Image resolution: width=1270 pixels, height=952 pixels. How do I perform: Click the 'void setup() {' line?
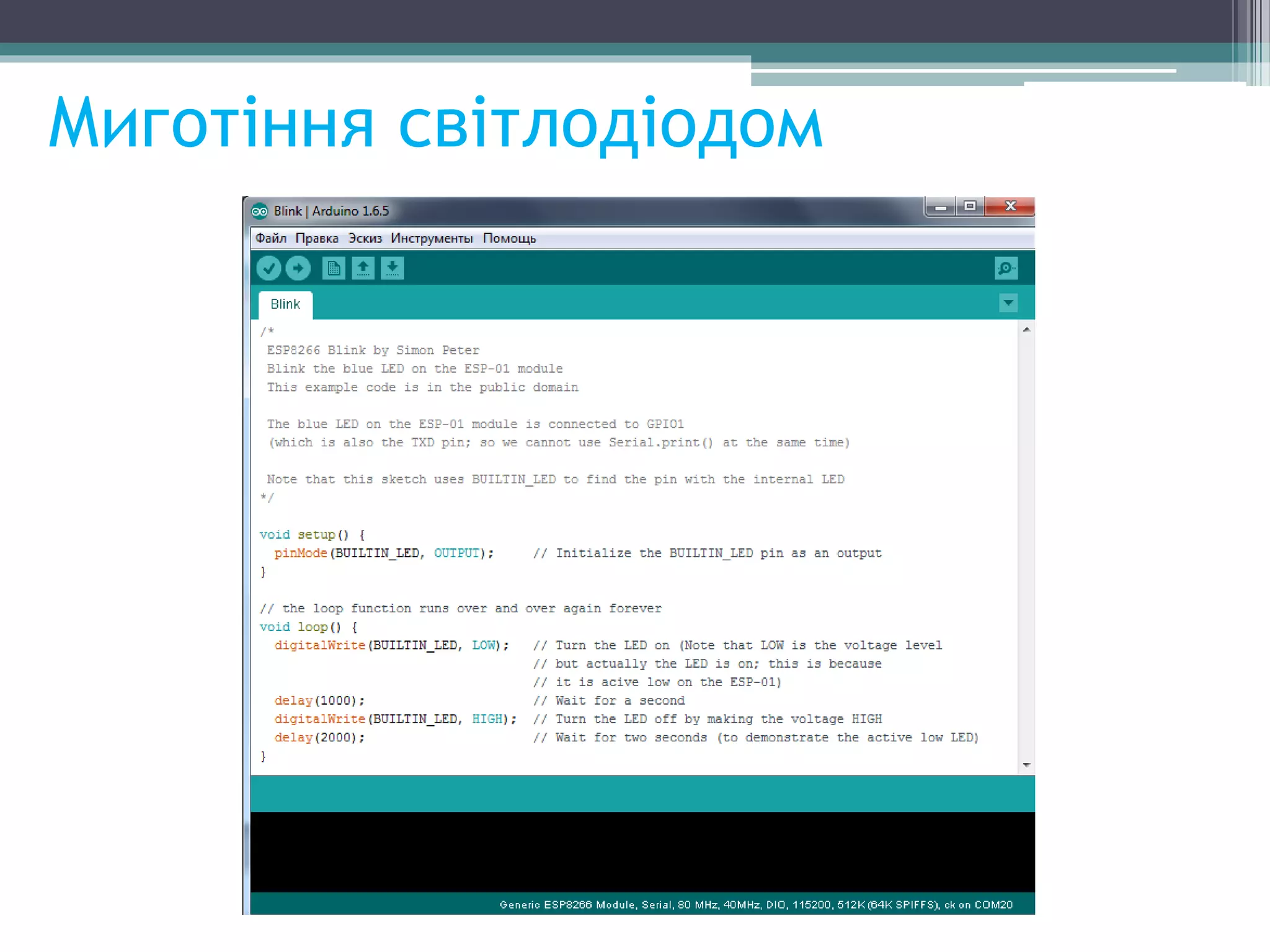[312, 534]
